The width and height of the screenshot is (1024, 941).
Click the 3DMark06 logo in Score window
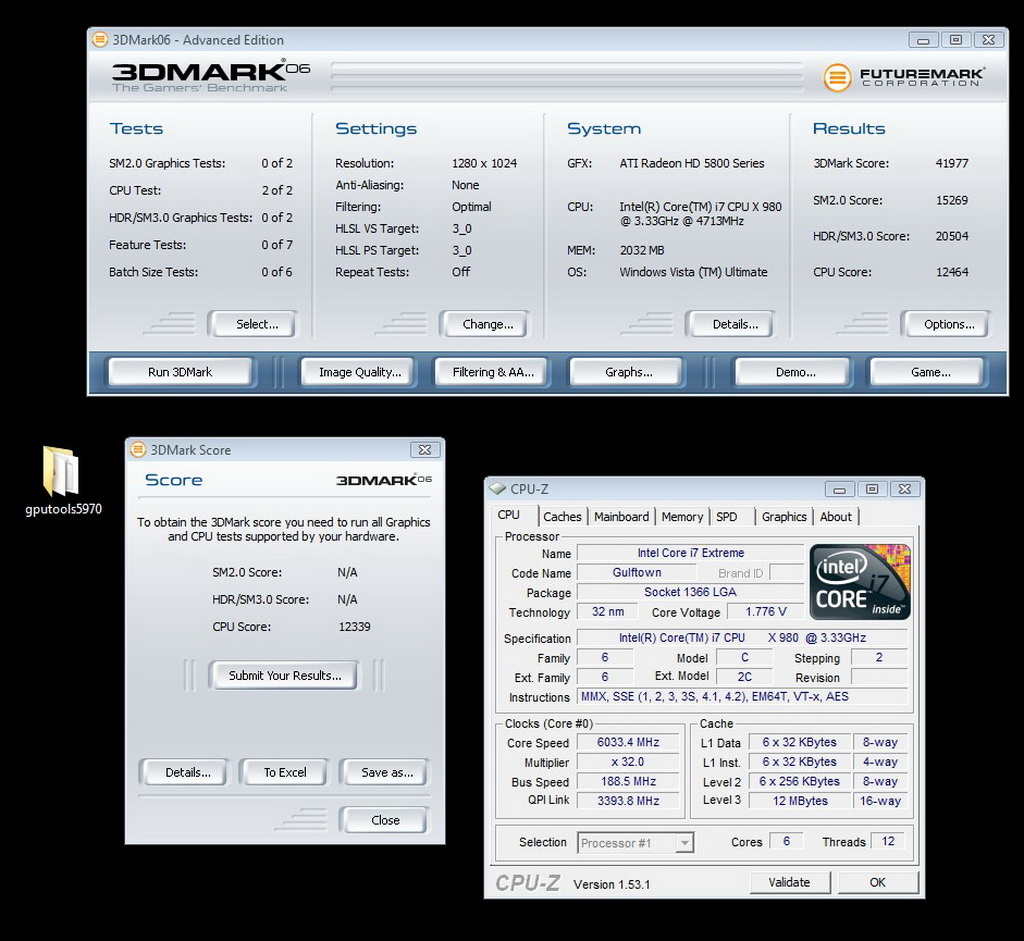(383, 480)
